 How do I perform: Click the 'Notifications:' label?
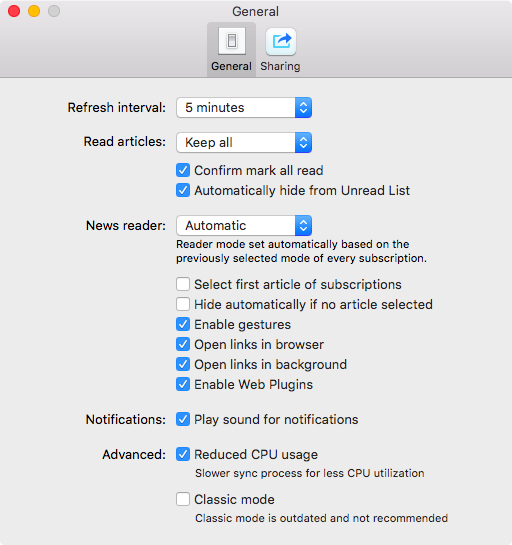[x=126, y=420]
